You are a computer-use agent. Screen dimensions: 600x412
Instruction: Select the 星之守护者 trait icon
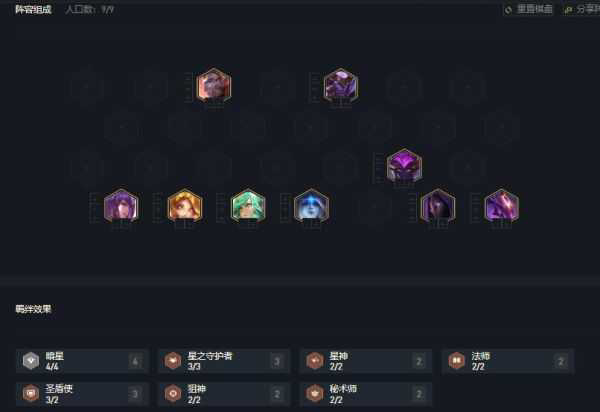pyautogui.click(x=173, y=361)
